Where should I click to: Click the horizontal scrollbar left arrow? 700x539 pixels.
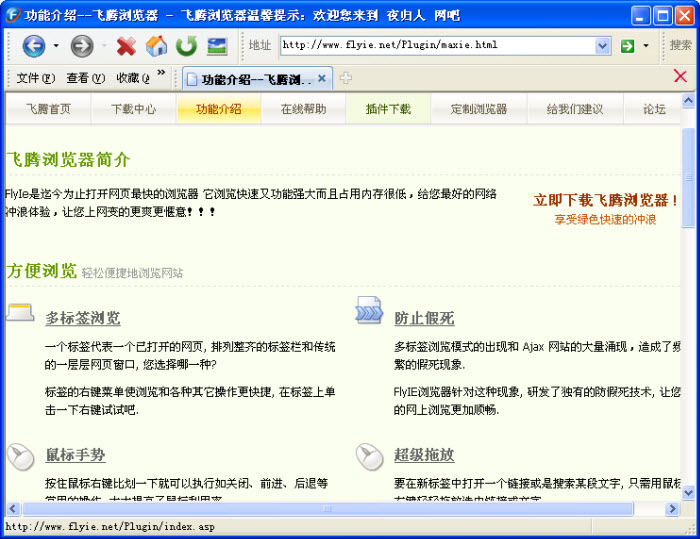coord(12,508)
